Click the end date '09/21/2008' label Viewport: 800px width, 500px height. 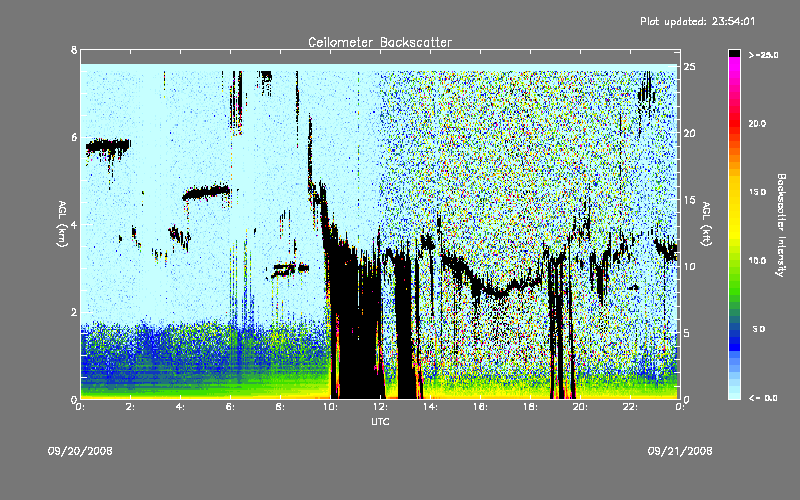(x=680, y=451)
